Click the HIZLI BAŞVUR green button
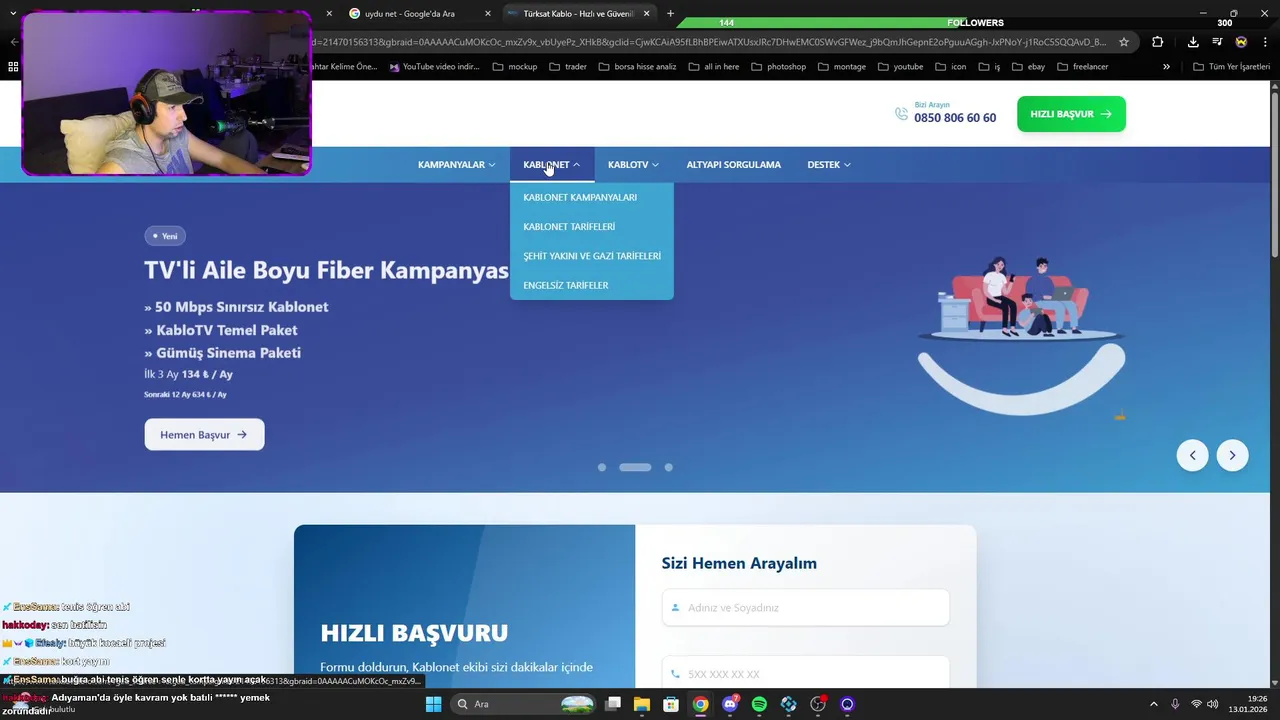The image size is (1280, 720). point(1071,114)
